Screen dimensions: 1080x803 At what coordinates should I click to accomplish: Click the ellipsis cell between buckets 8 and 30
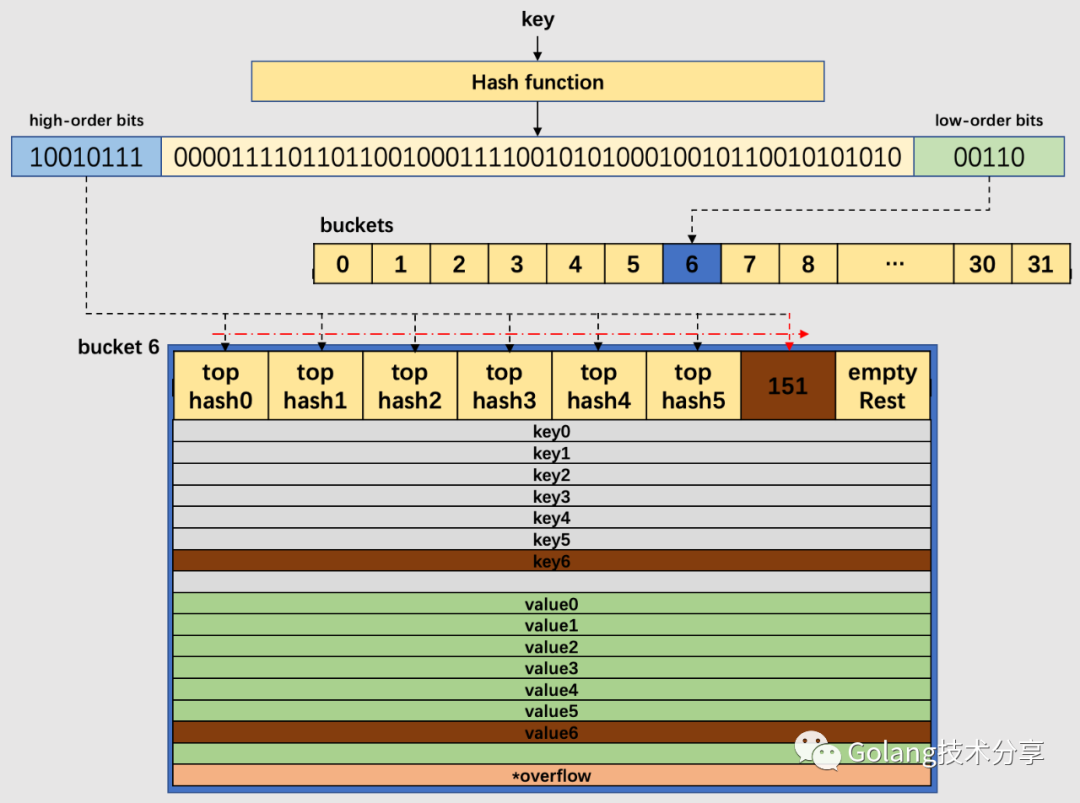pyautogui.click(x=895, y=264)
